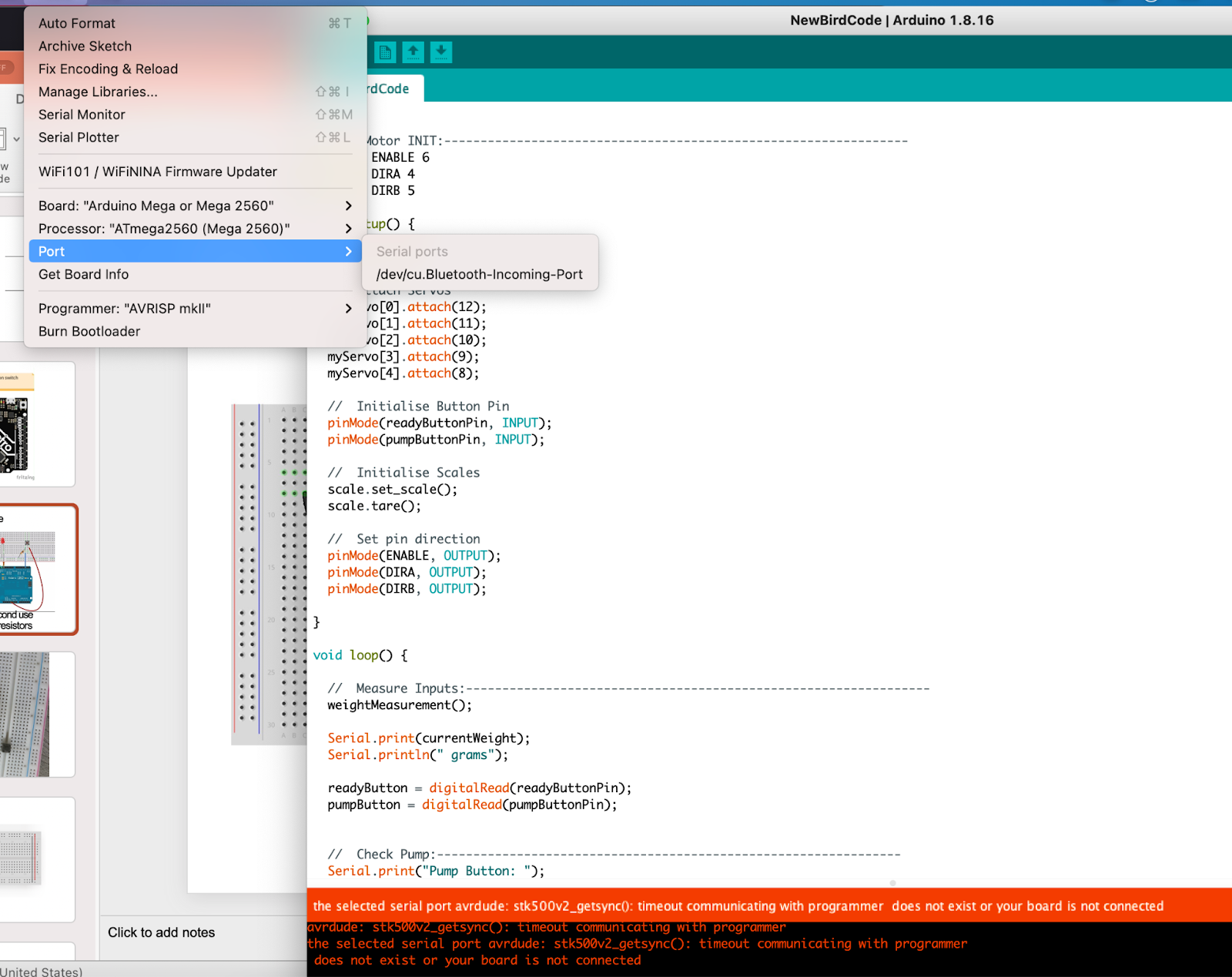The width and height of the screenshot is (1232, 977).
Task: Select the highlighted slide thumbnail about resistors
Action: coord(37,570)
